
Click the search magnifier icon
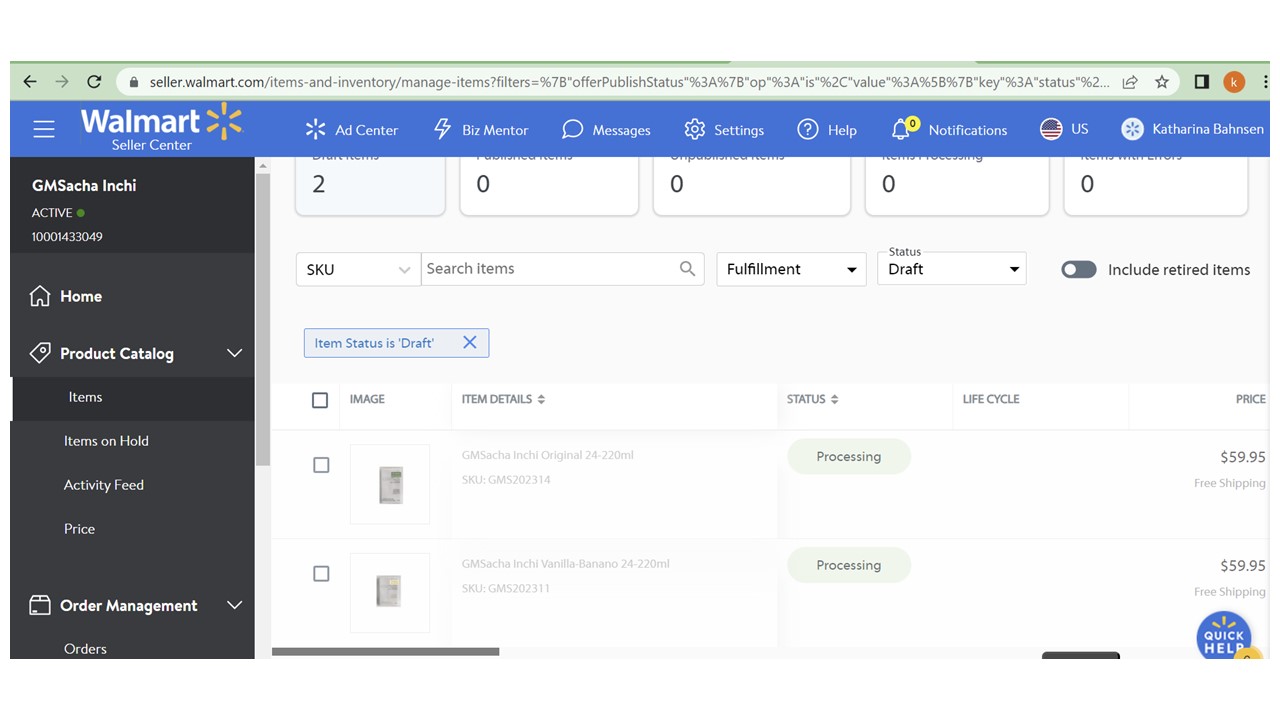687,269
